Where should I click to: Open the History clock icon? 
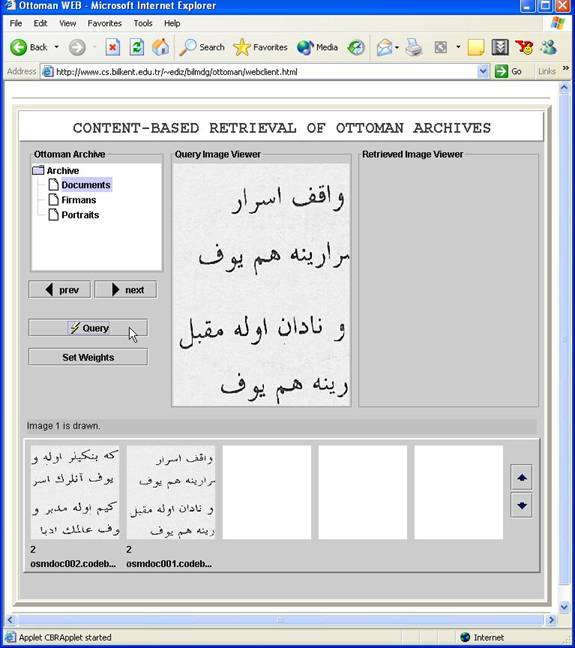356,47
